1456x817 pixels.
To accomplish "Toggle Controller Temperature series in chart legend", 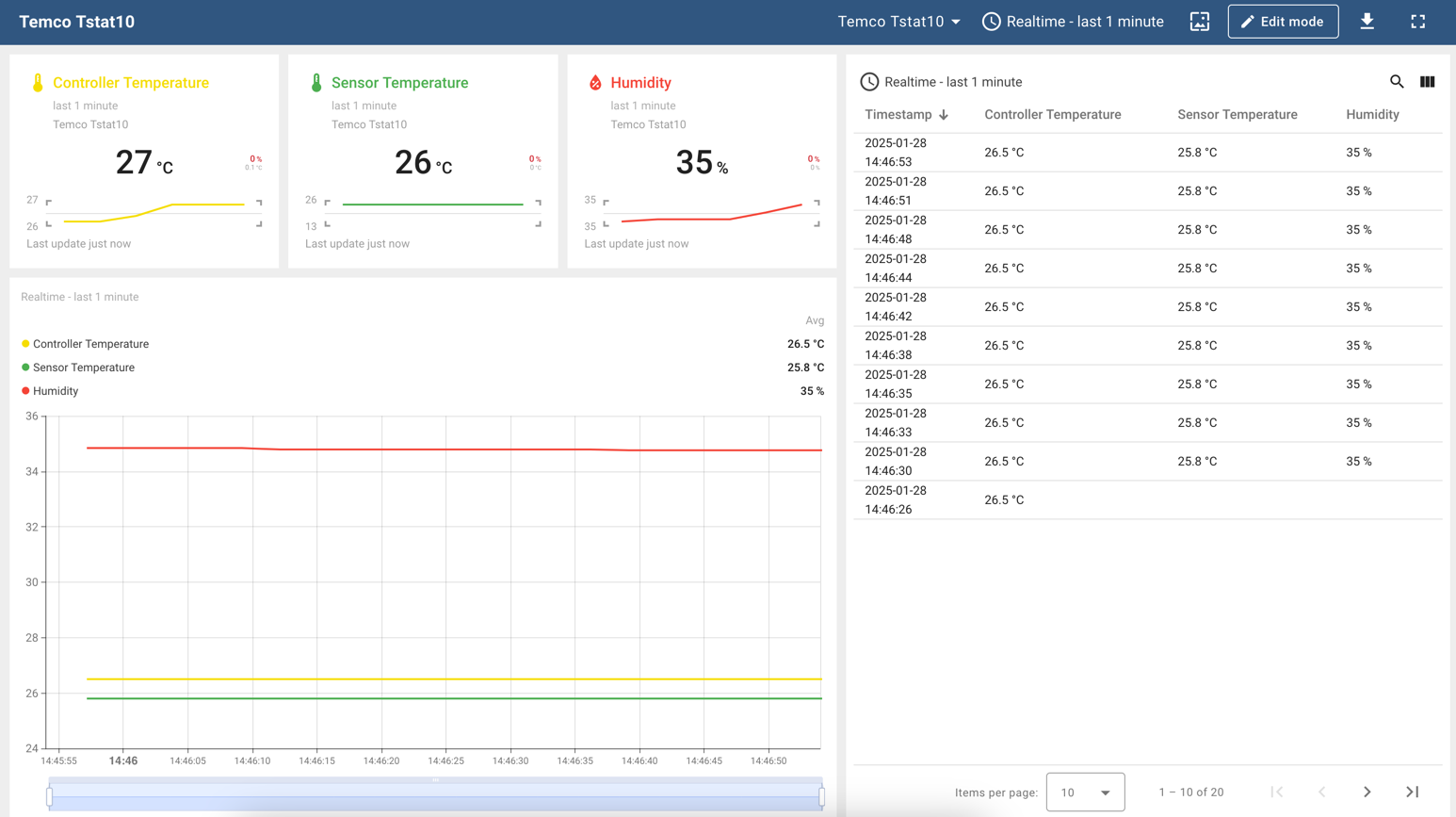I will pos(90,344).
